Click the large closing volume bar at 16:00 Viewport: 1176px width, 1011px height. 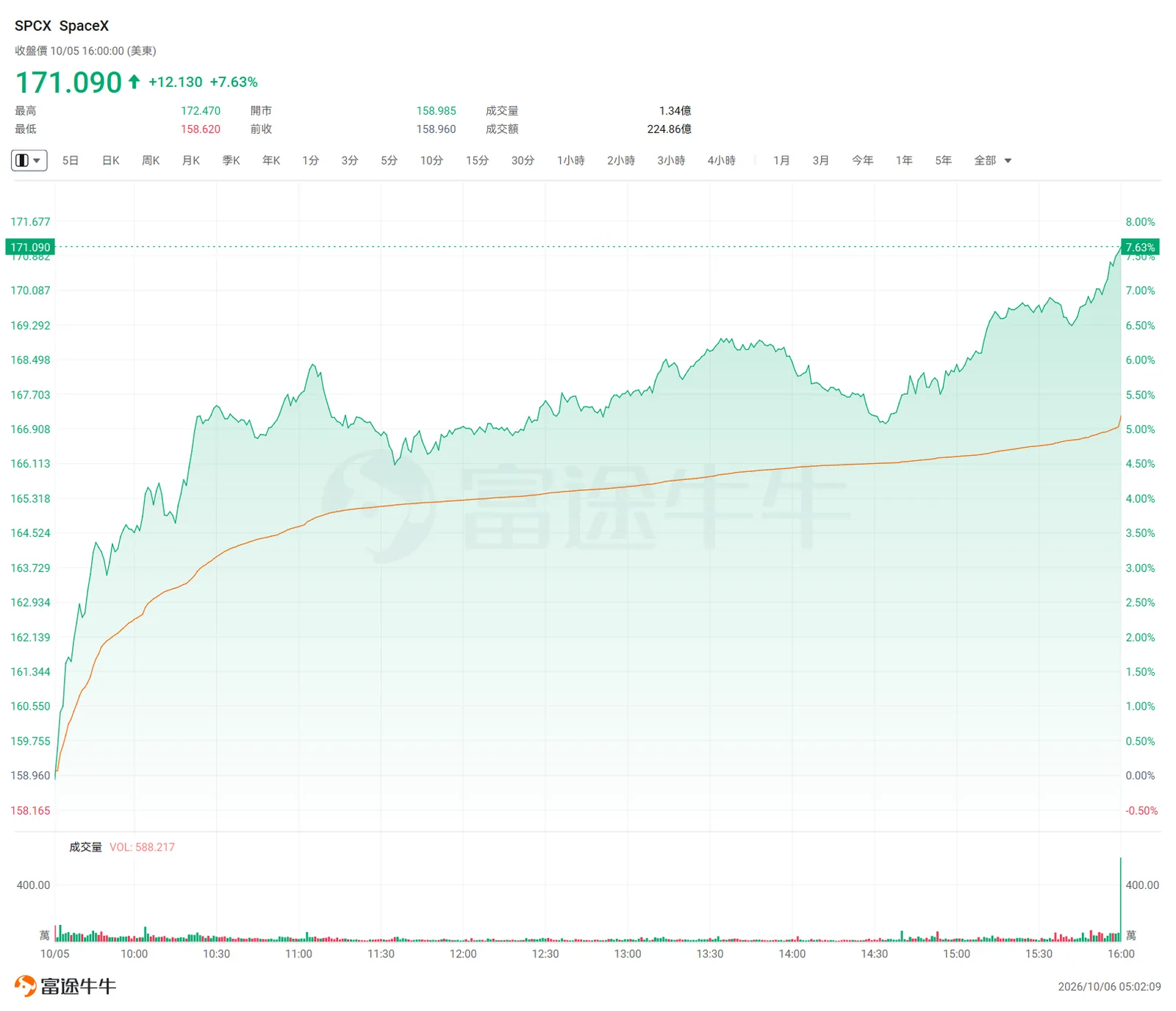(x=1121, y=899)
